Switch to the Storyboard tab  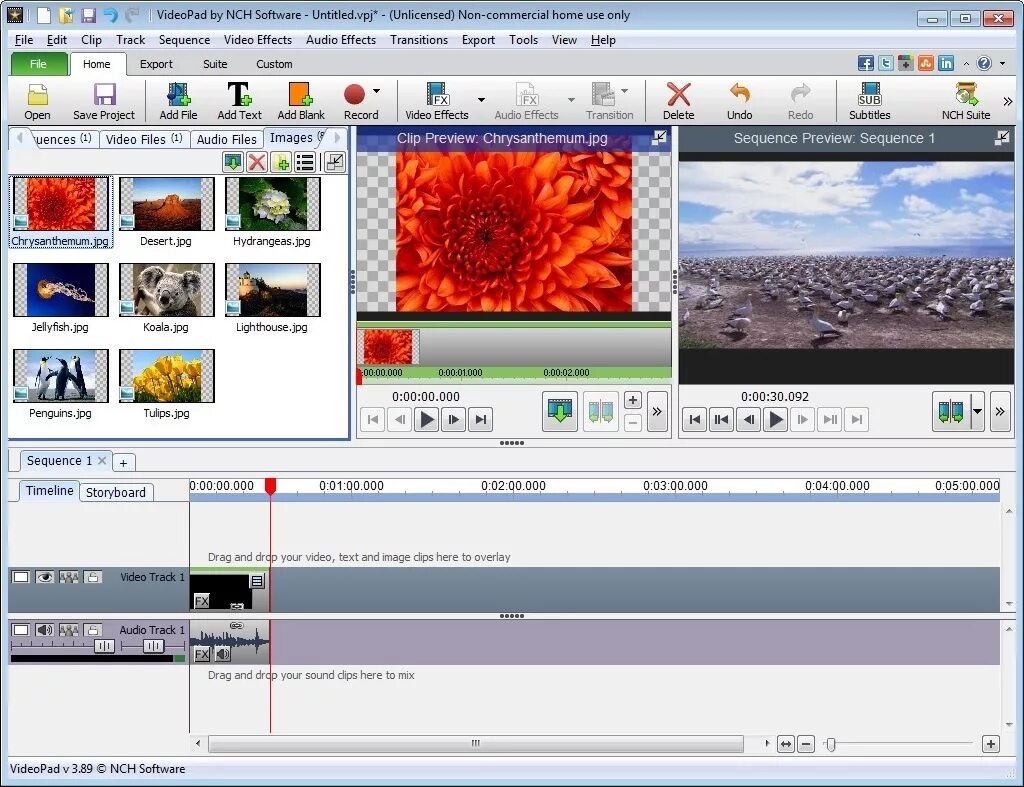coord(116,492)
